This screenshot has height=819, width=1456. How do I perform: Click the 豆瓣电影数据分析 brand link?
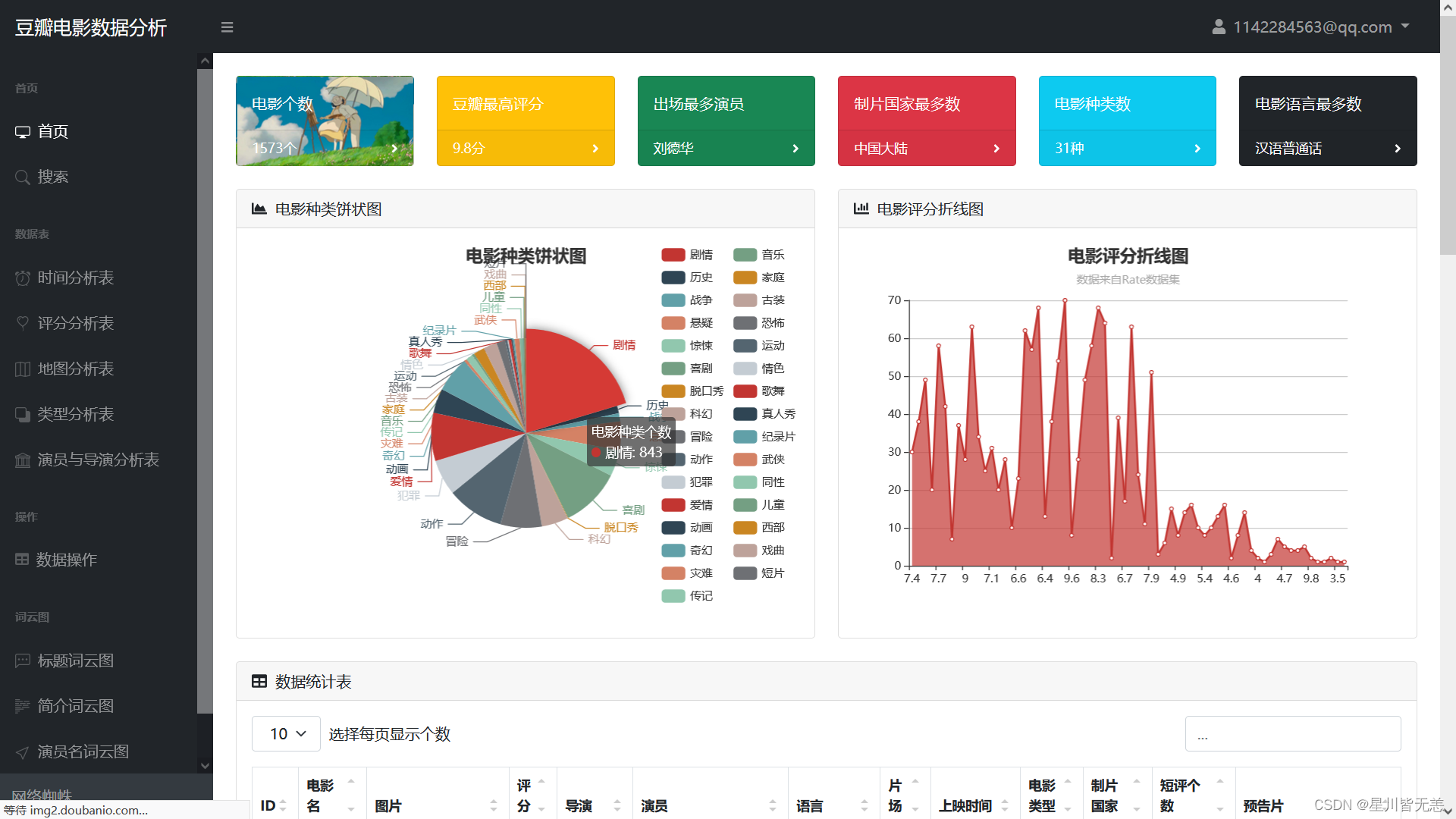pos(91,28)
